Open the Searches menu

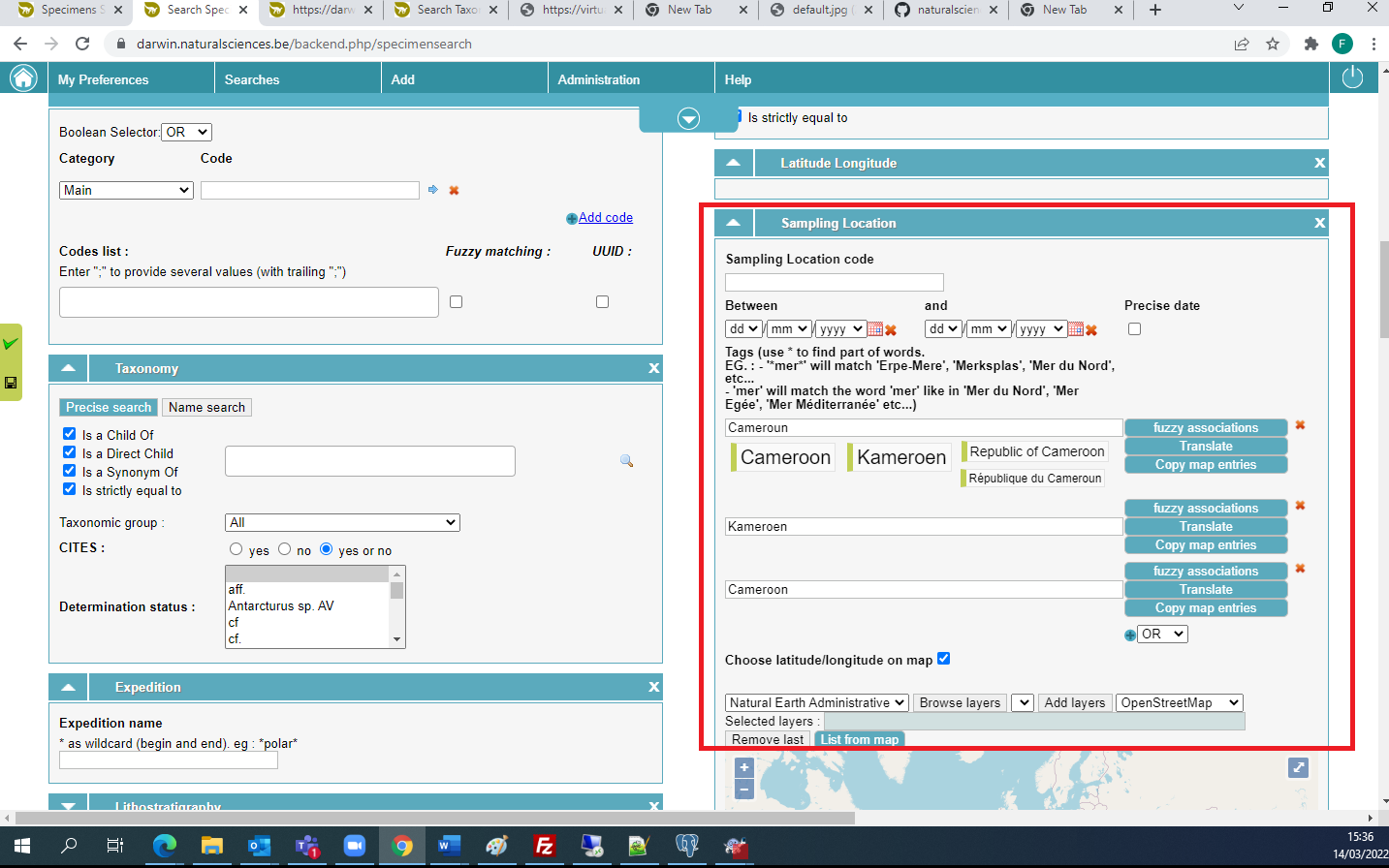pos(252,79)
